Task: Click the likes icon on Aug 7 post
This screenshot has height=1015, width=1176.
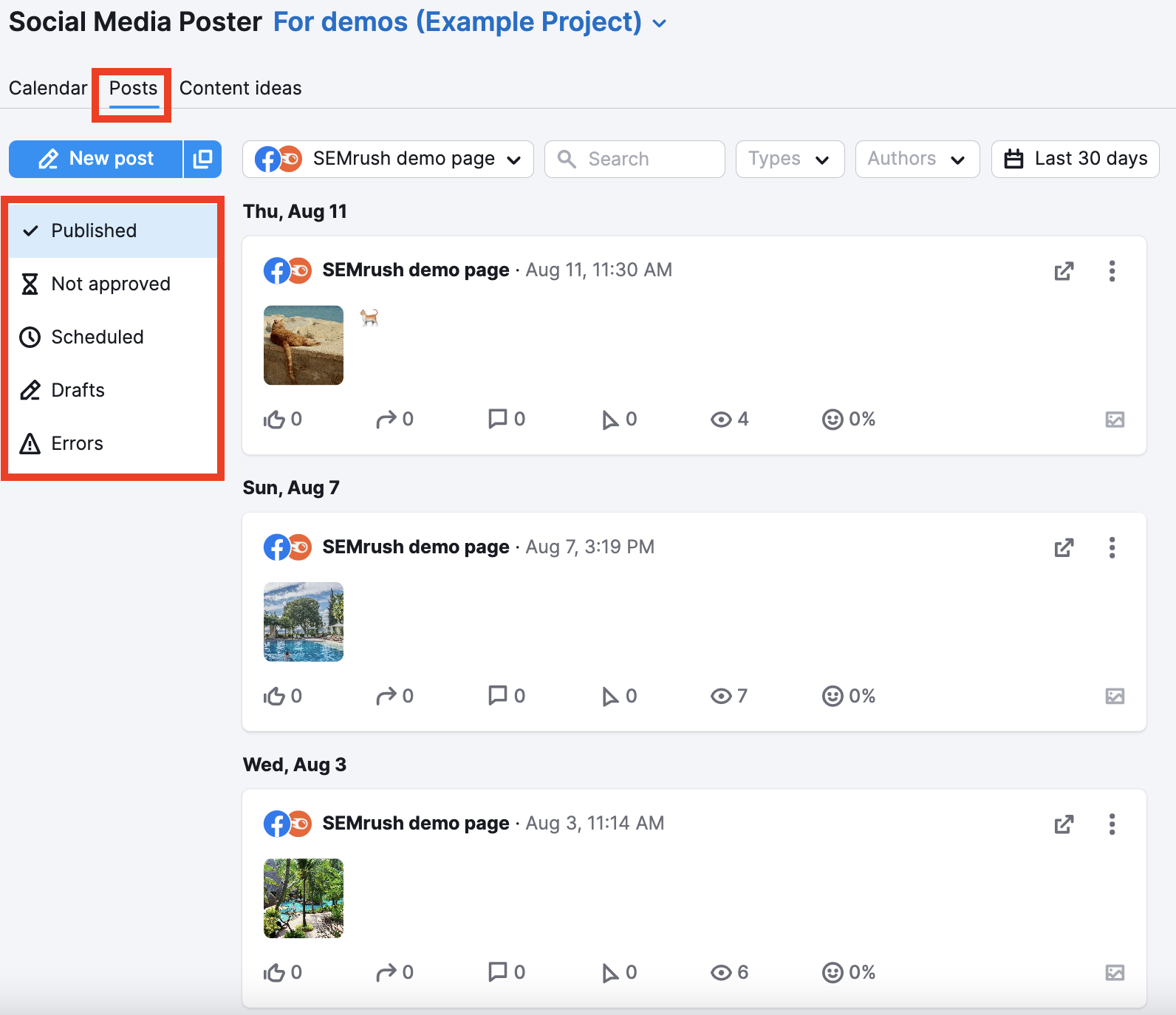Action: click(274, 697)
